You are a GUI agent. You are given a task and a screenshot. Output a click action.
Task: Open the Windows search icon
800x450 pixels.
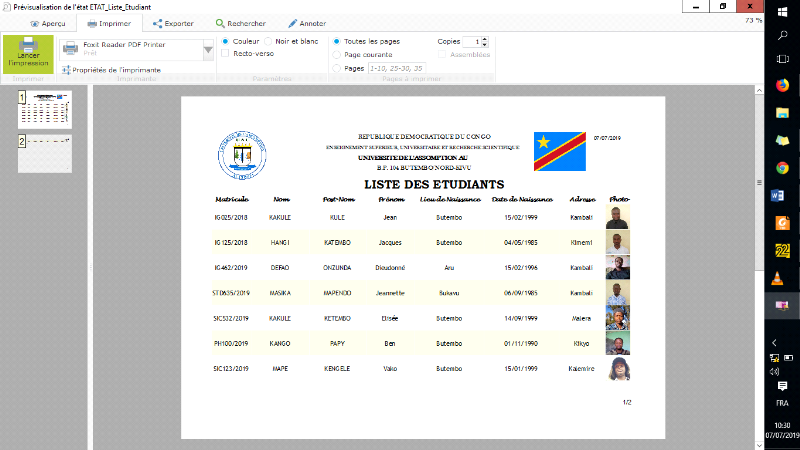tap(782, 37)
